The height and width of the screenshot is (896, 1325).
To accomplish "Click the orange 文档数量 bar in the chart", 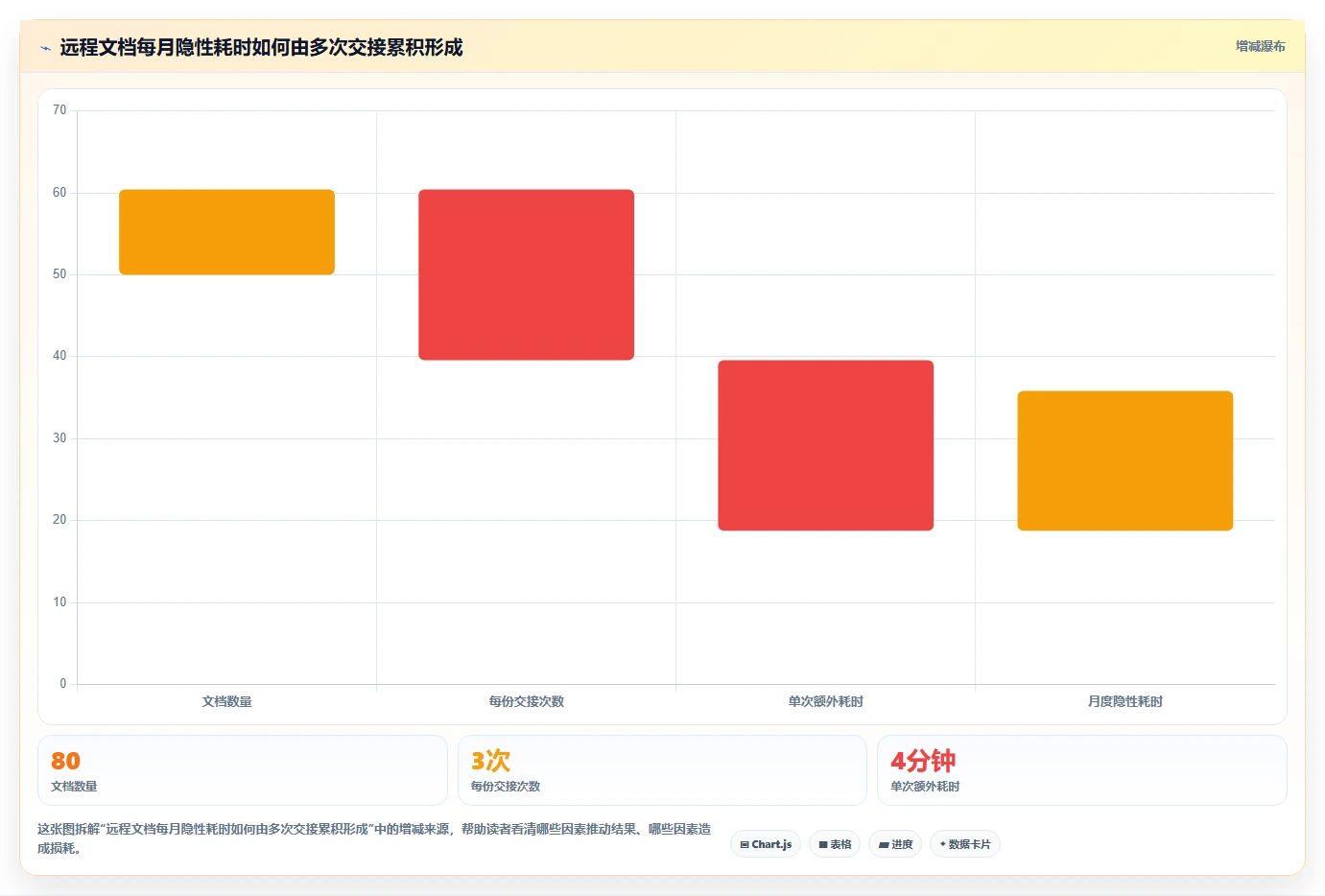I will point(226,232).
